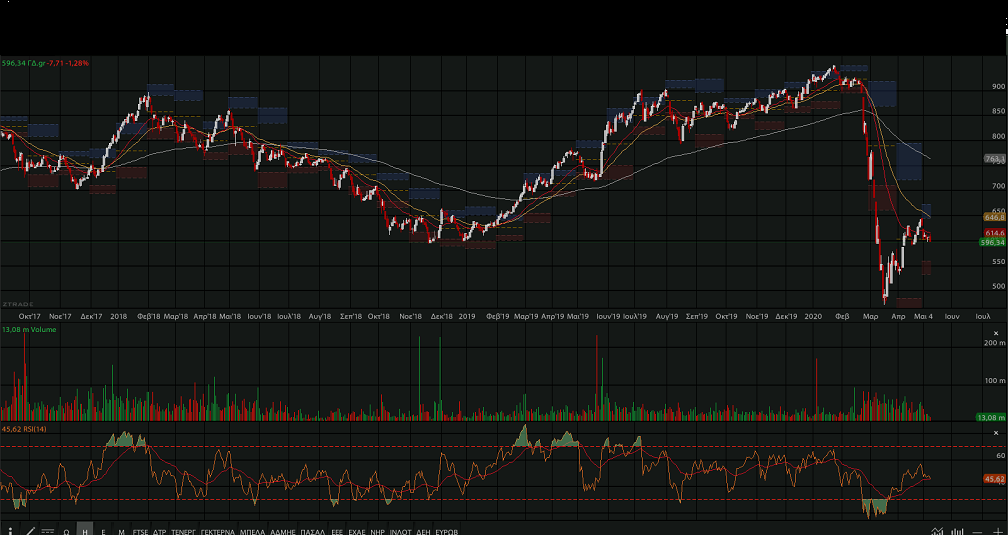The image size is (1008, 535).
Task: Select the line drawing tool
Action: (x=29, y=530)
